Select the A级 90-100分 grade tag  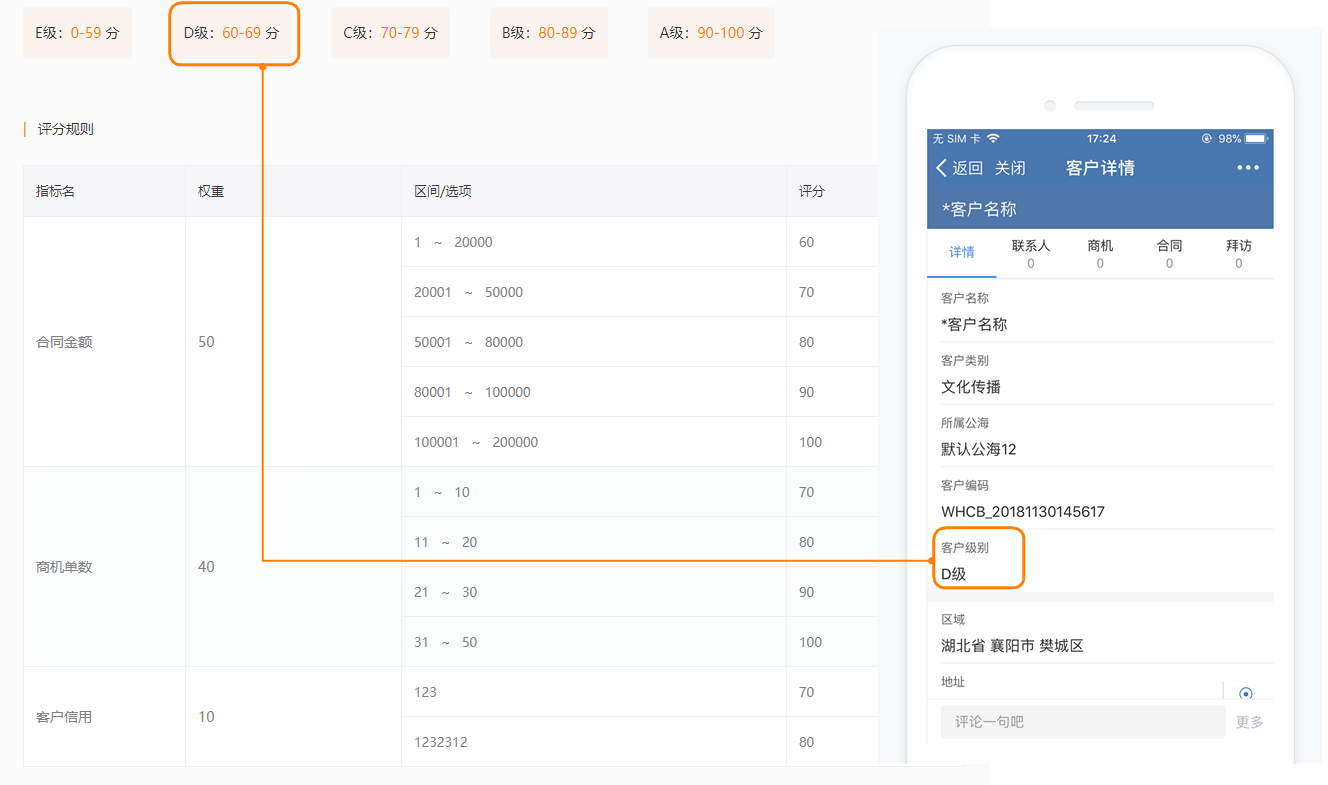[711, 33]
